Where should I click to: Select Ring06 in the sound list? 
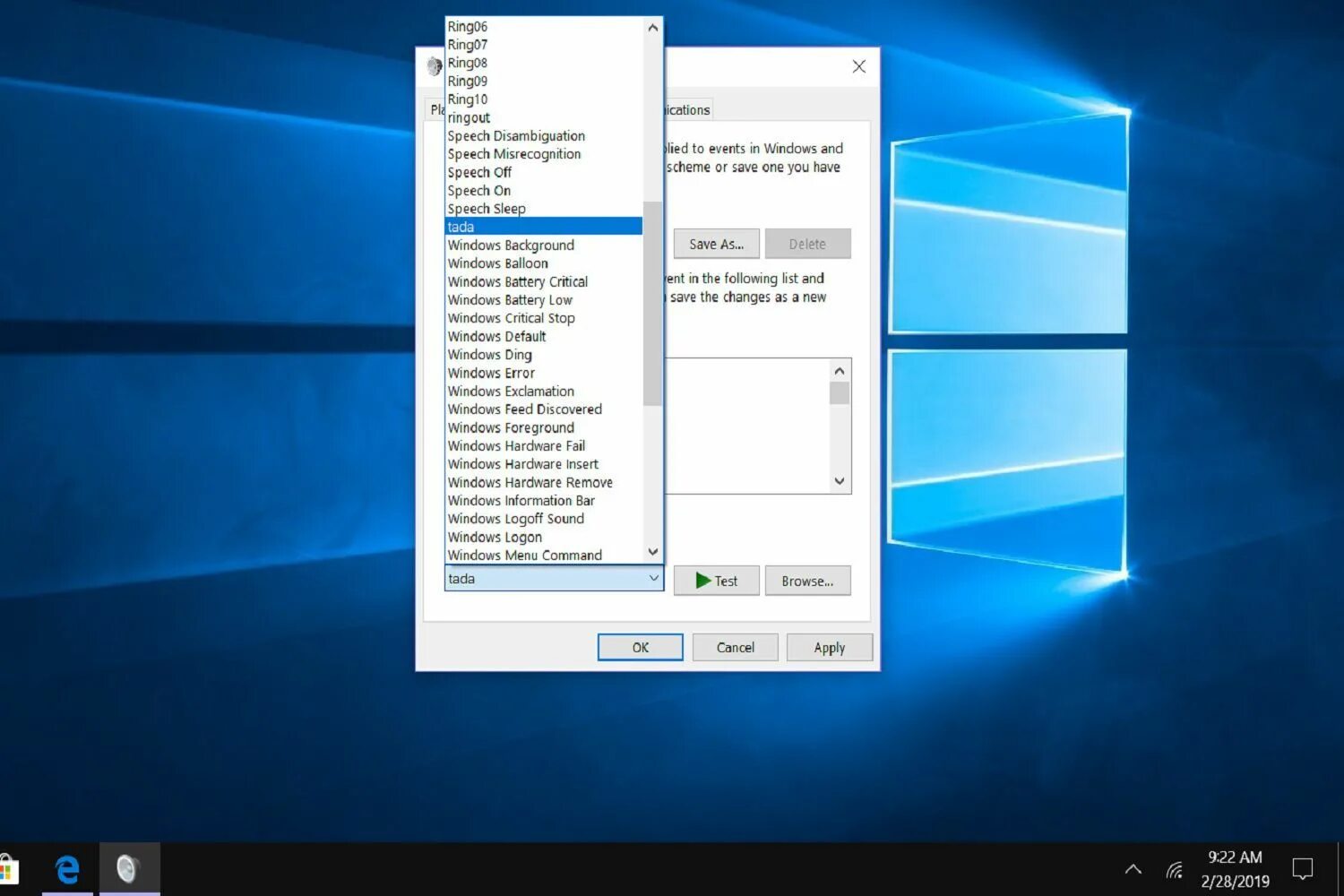tap(544, 27)
